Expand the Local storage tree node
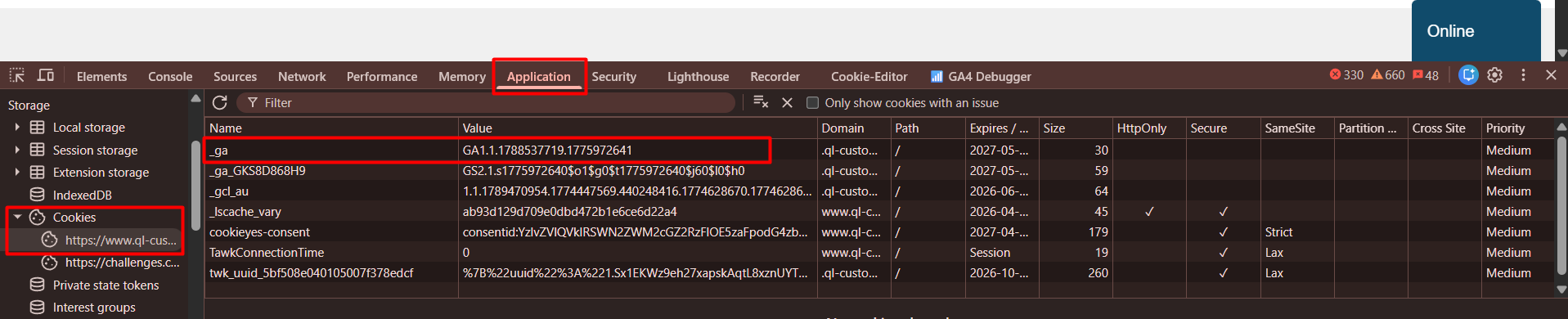The width and height of the screenshot is (1568, 319). [x=17, y=128]
